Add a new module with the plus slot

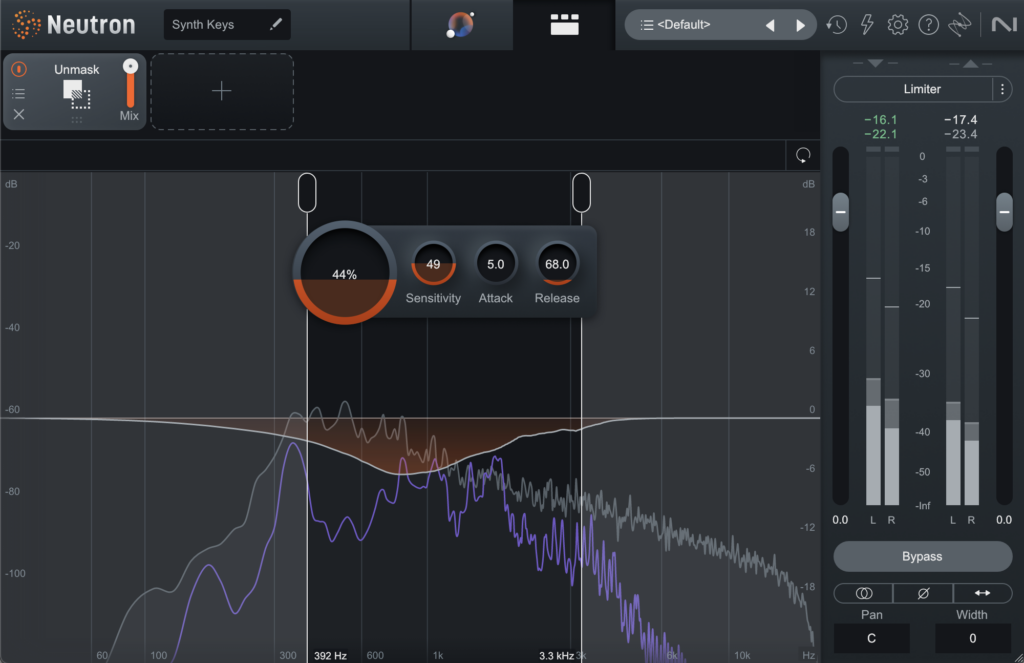(222, 91)
